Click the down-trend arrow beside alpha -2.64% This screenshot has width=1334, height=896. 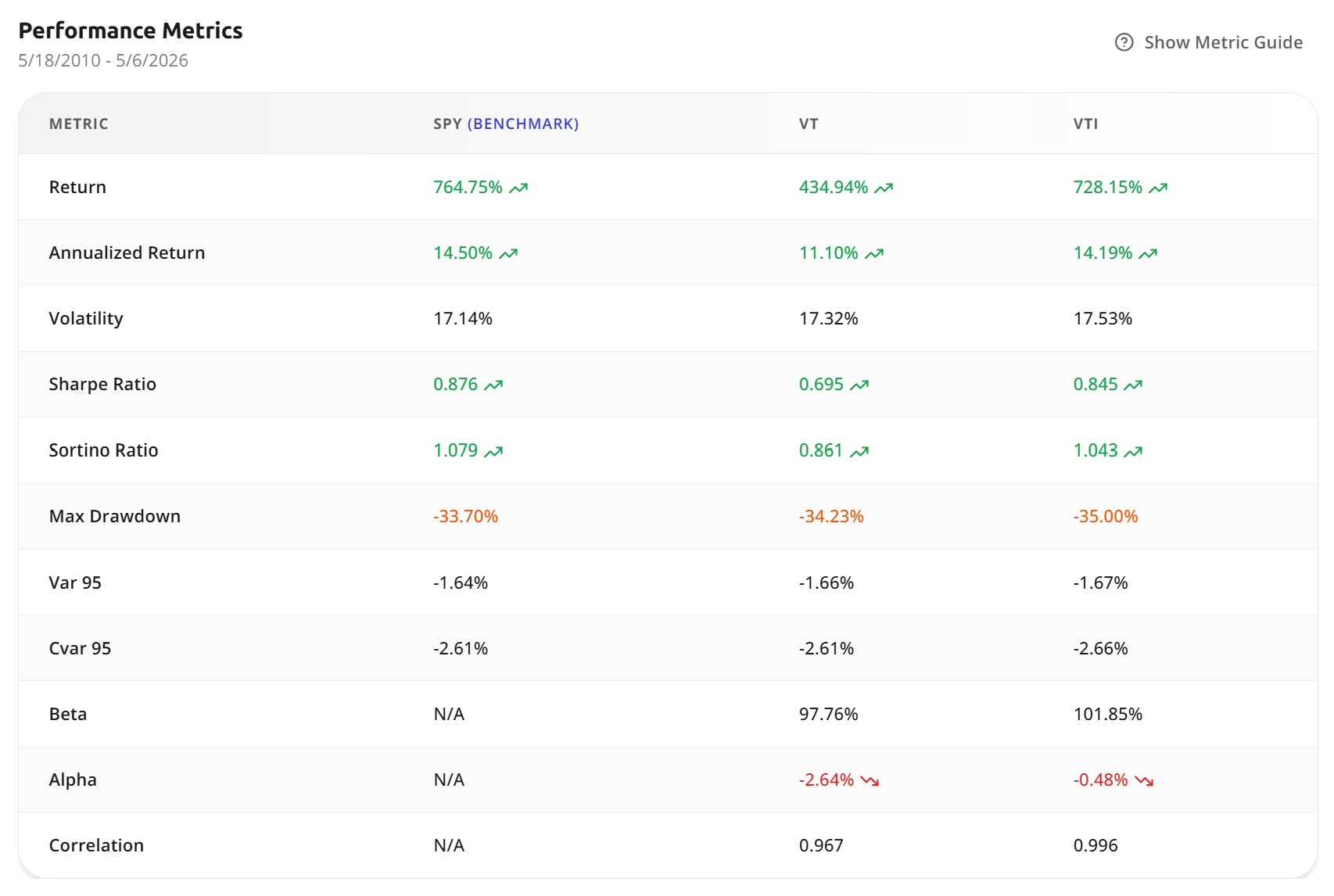[870, 780]
